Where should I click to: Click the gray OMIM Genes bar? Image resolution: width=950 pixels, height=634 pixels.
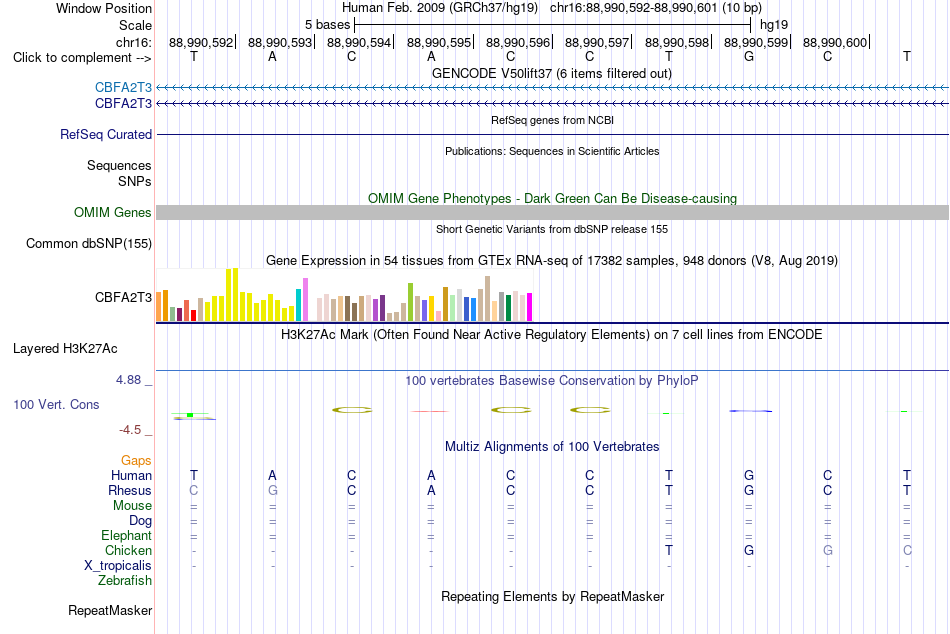point(553,212)
